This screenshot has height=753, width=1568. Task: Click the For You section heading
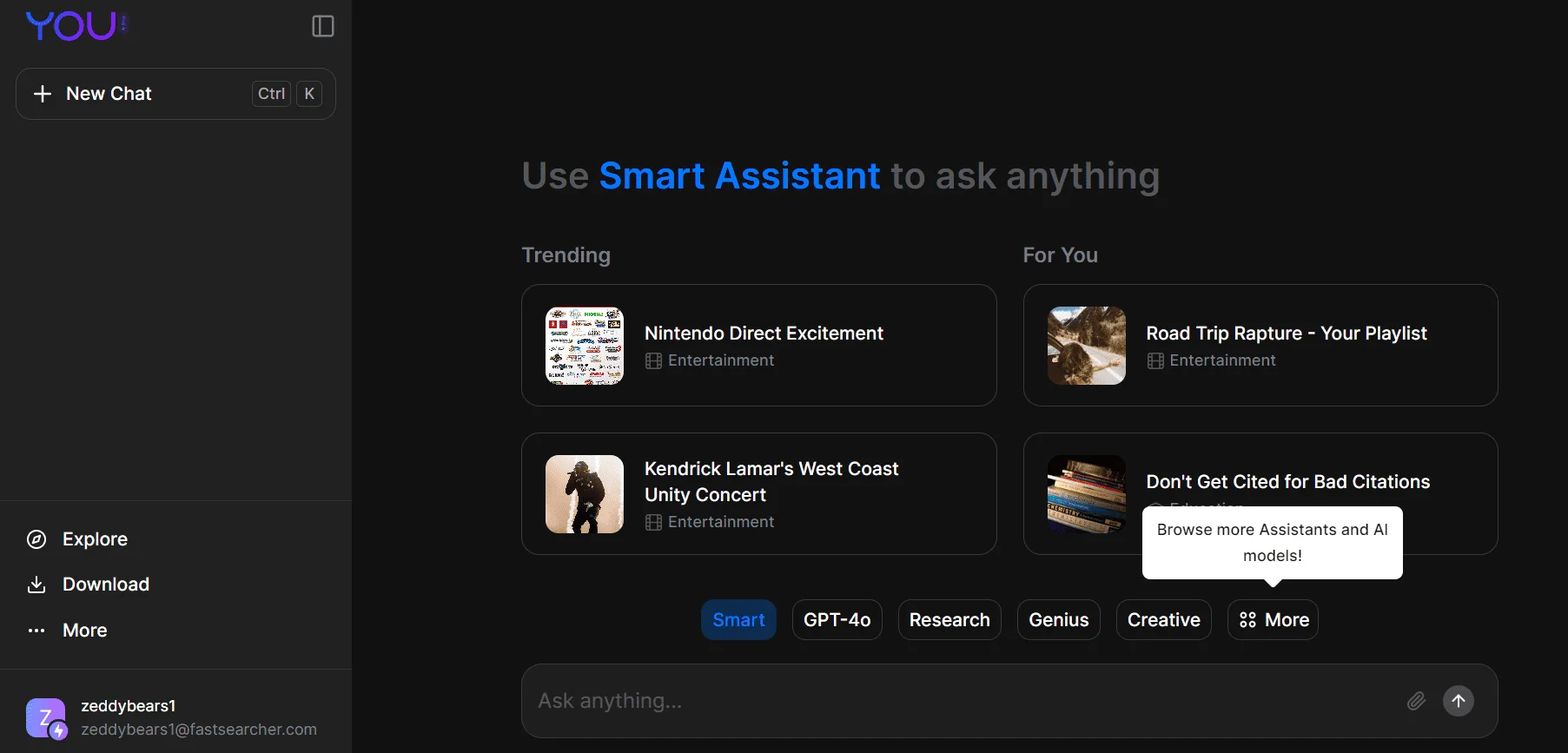point(1060,255)
